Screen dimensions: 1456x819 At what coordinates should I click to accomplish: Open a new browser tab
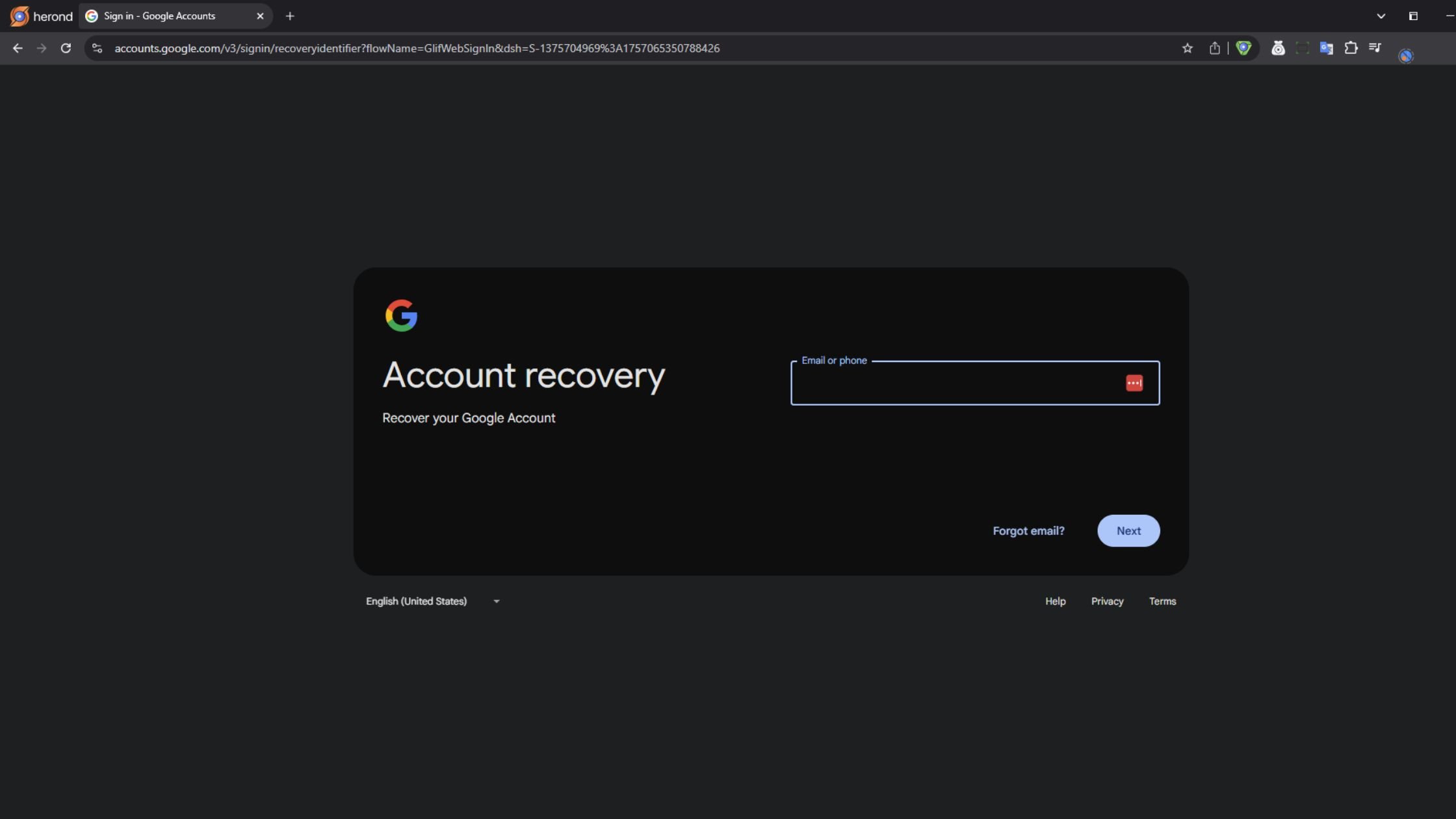click(290, 16)
